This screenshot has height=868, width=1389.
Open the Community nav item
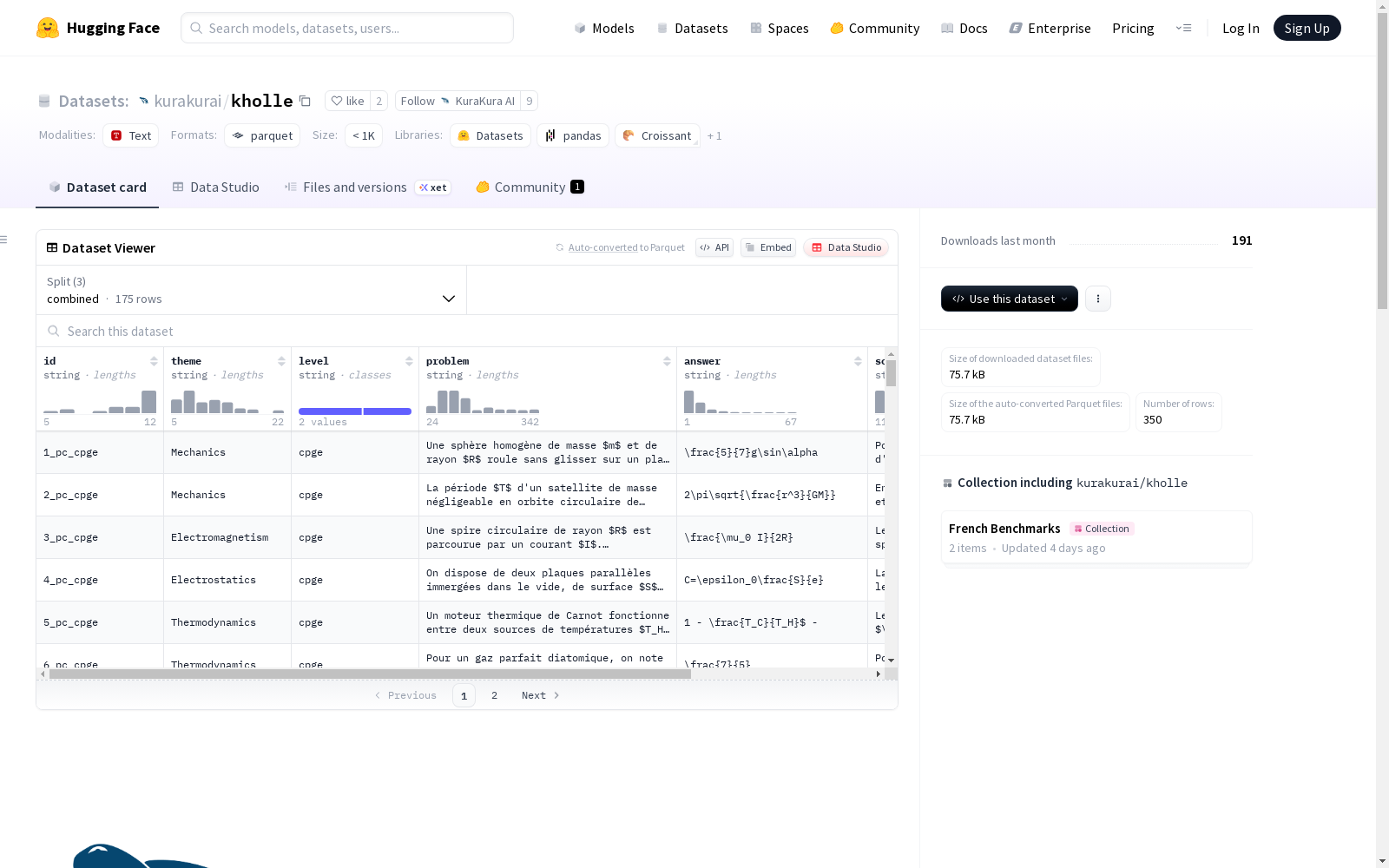874,28
